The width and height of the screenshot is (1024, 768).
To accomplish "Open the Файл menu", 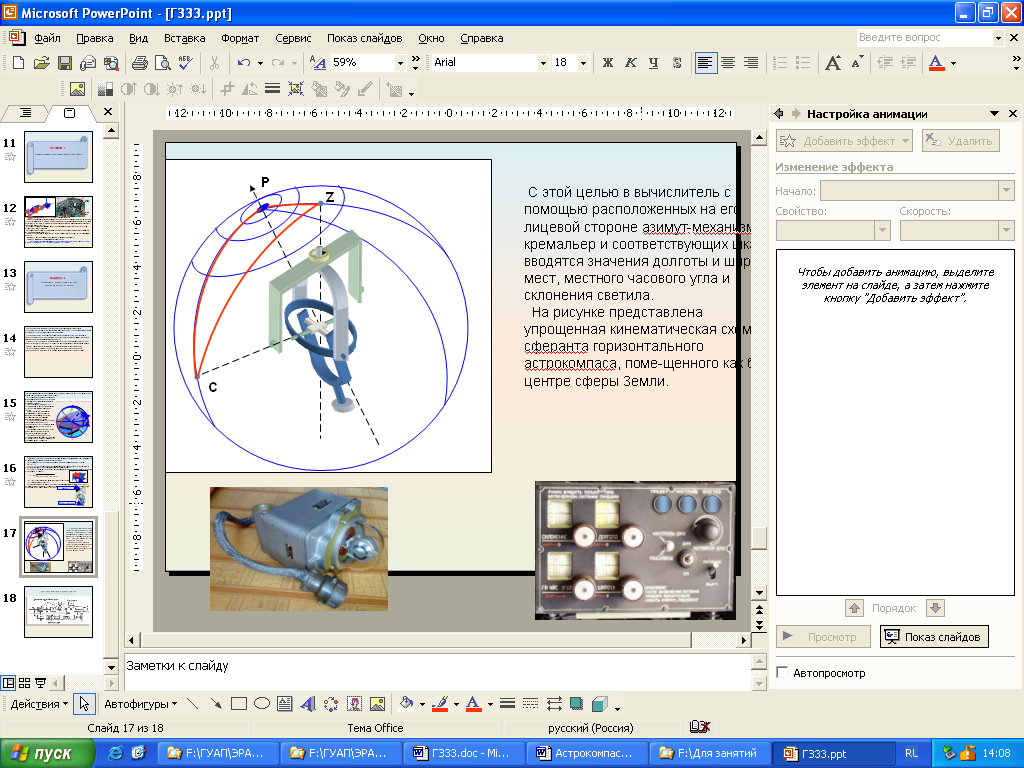I will point(47,39).
